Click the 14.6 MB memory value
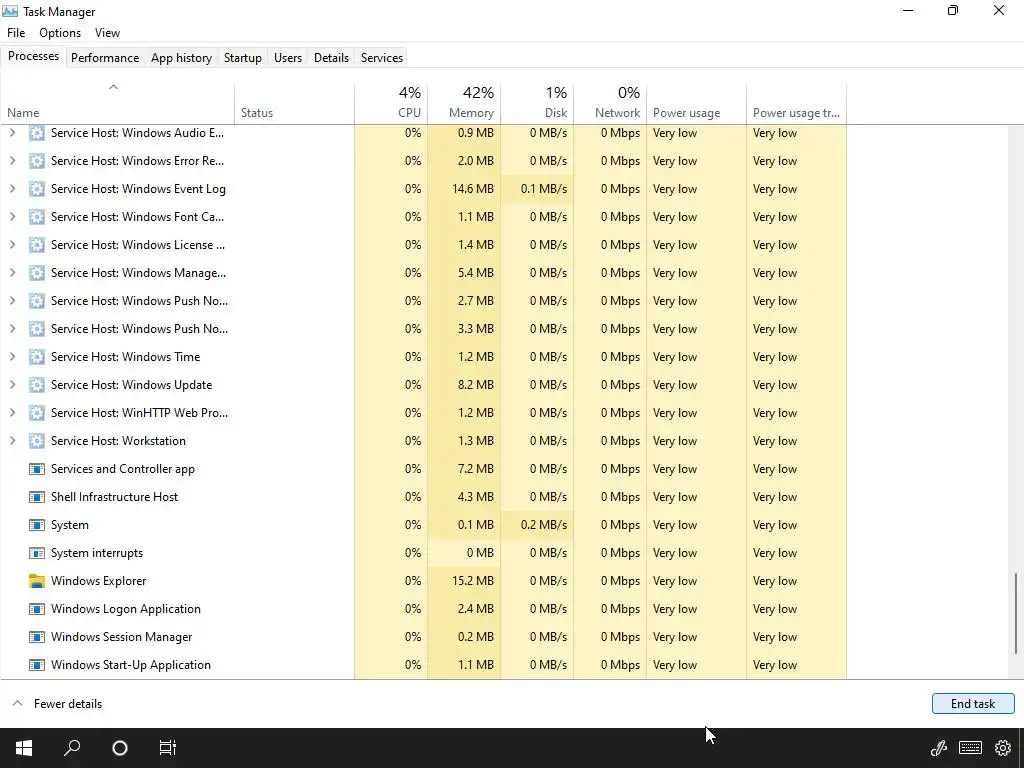 (473, 189)
